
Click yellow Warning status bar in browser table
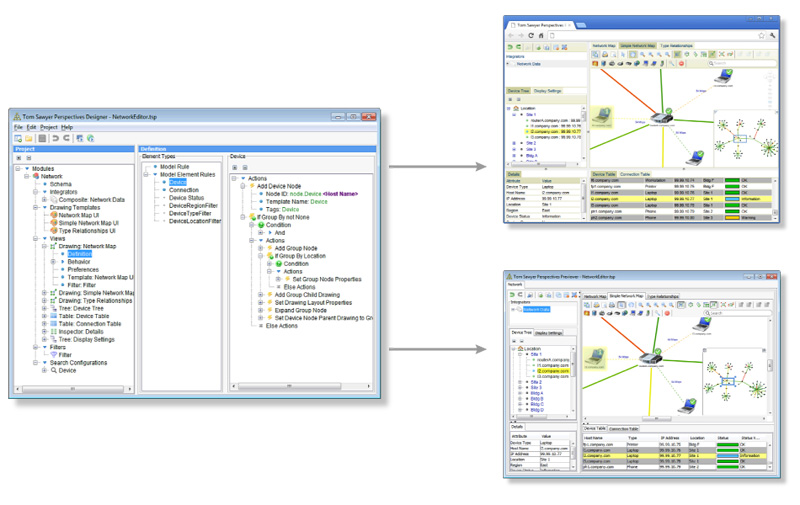[732, 218]
